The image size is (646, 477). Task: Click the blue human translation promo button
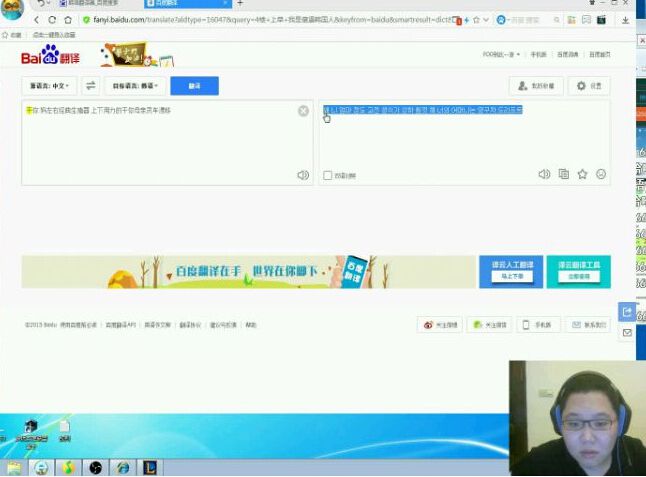[511, 272]
